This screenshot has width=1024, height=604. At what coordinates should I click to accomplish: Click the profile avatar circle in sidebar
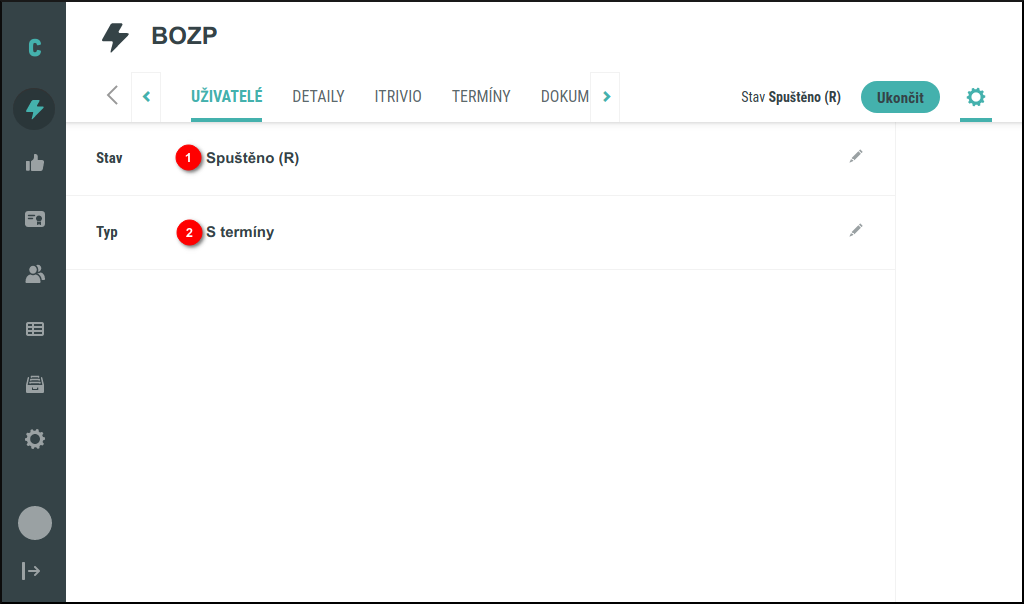click(34, 523)
